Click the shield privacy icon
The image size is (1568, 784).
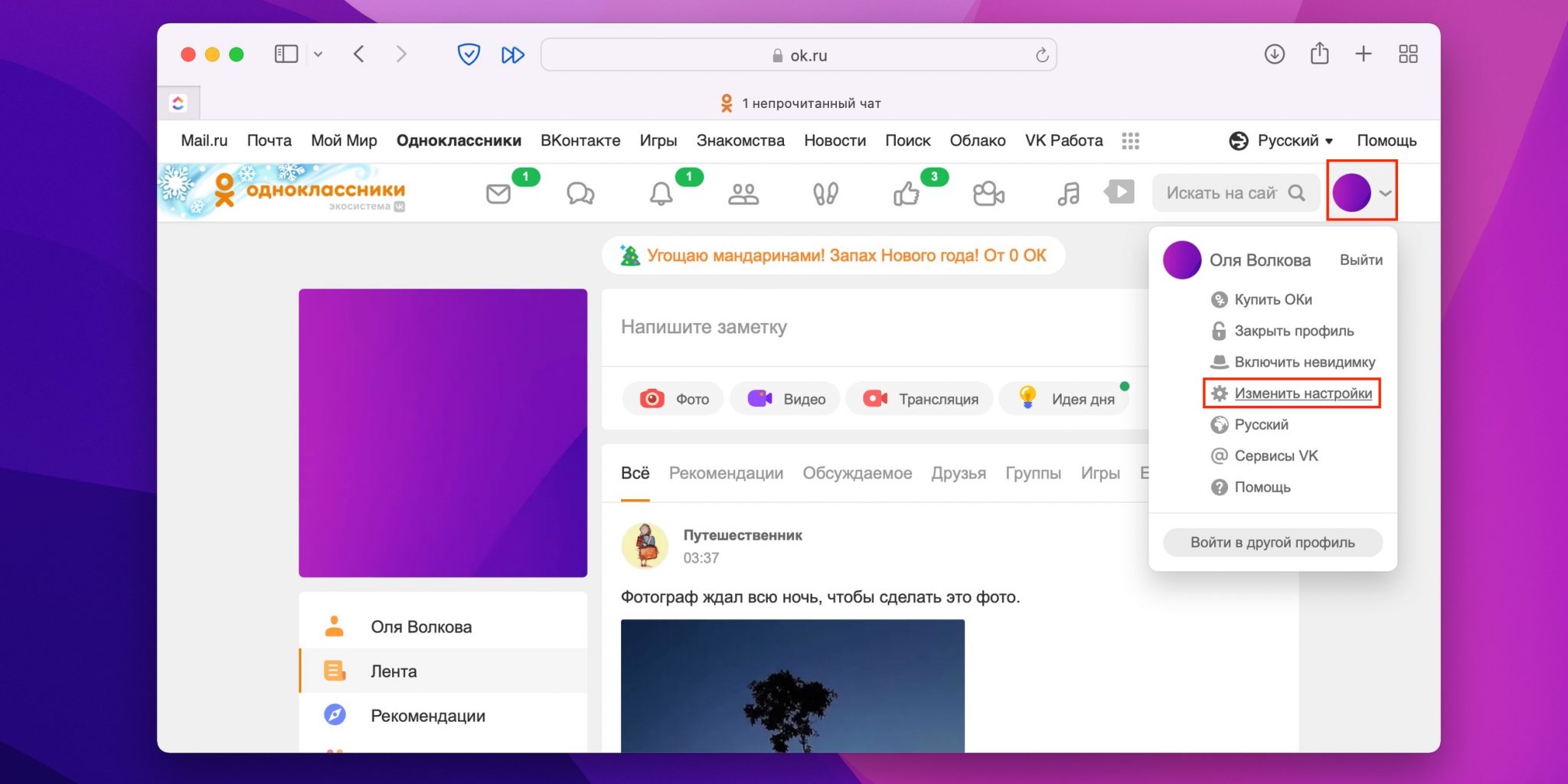(x=469, y=54)
